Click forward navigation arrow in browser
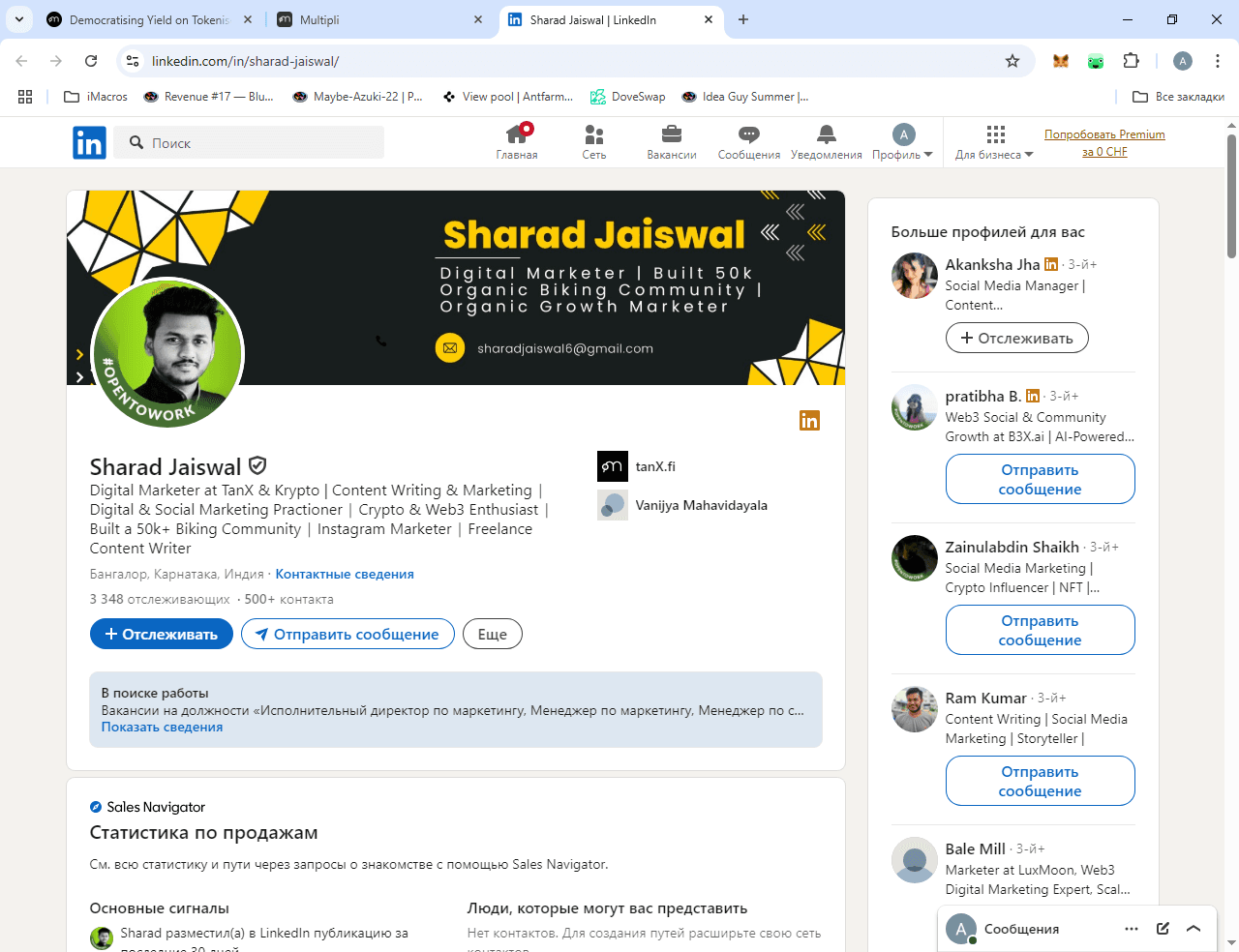Viewport: 1239px width, 952px height. click(x=56, y=61)
